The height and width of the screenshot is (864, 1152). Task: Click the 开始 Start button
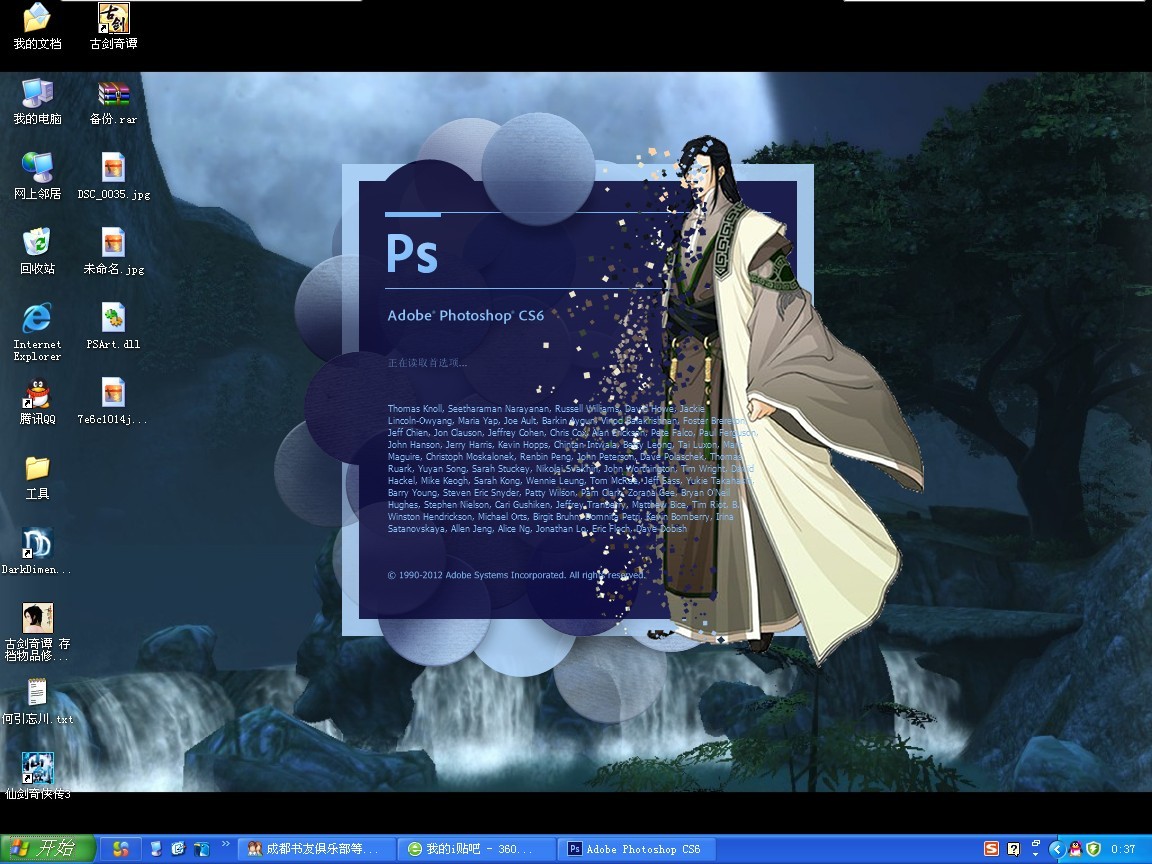[48, 849]
